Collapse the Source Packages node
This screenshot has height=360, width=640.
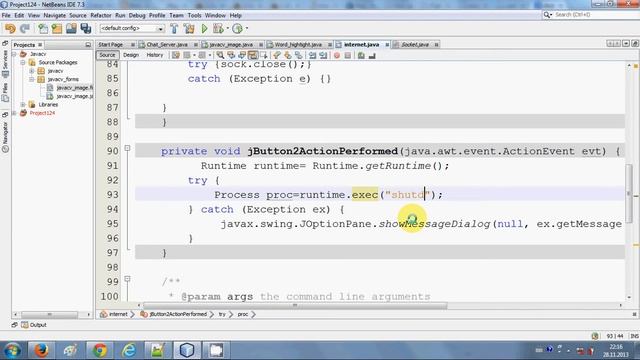pos(23,62)
